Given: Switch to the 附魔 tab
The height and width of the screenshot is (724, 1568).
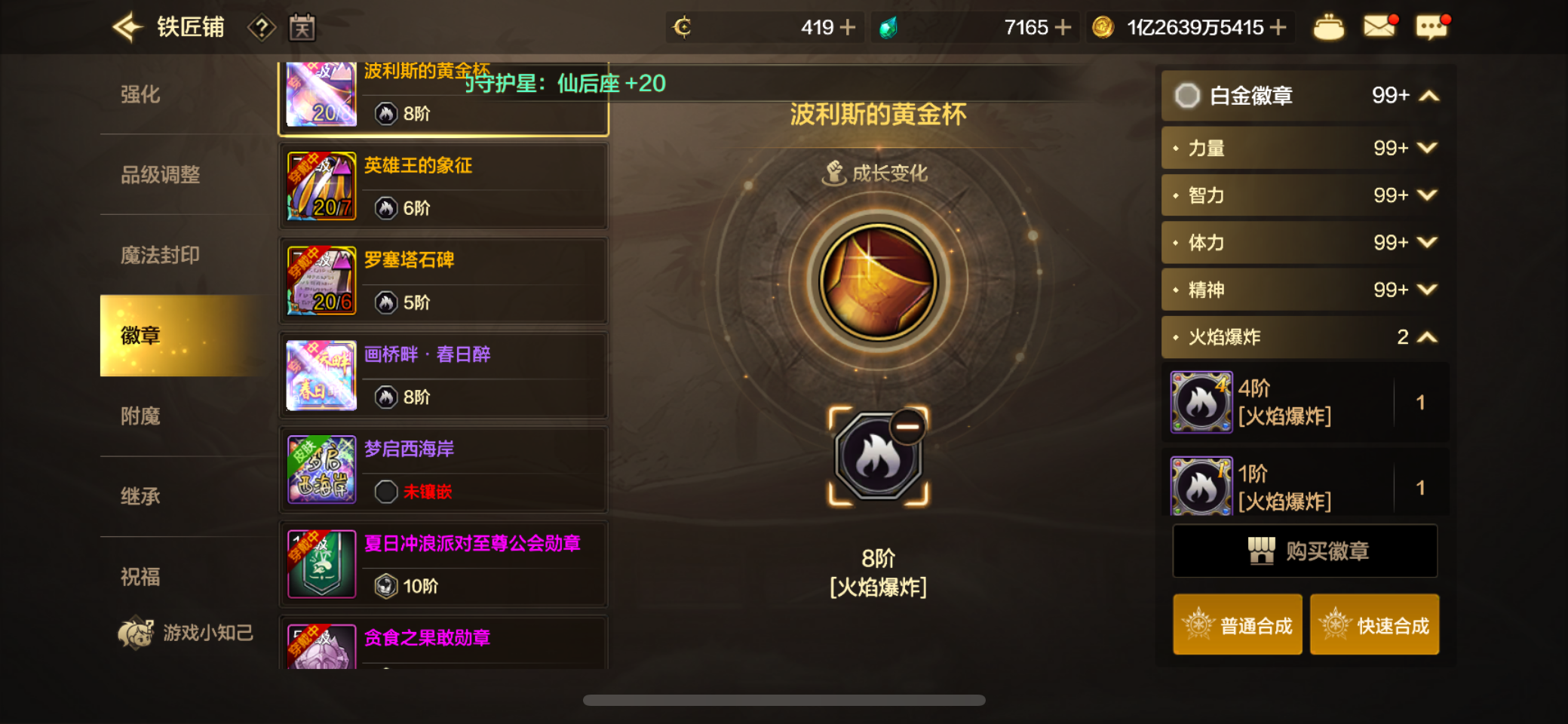Looking at the screenshot, I should coord(141,416).
